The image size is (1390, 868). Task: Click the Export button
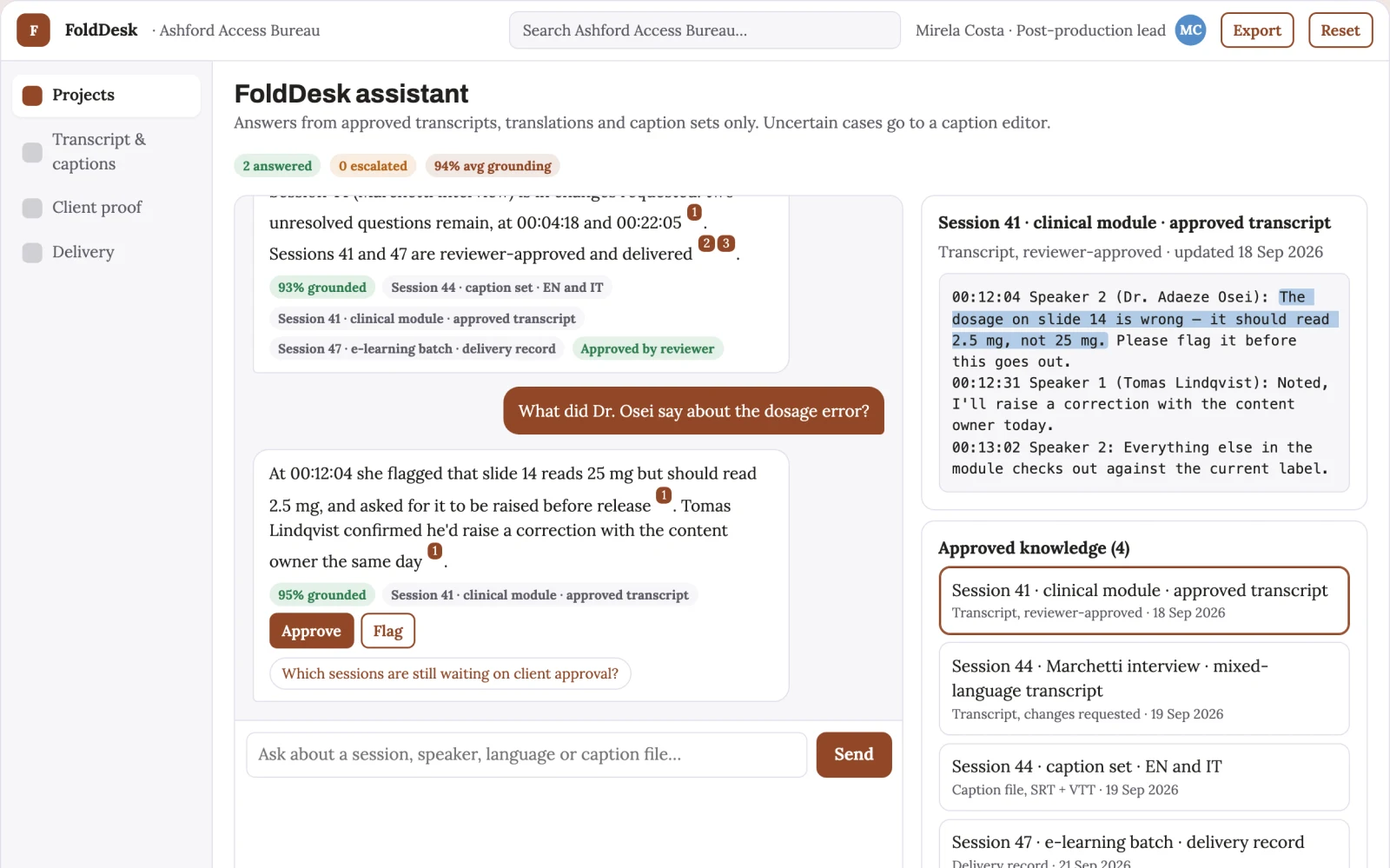click(x=1257, y=30)
